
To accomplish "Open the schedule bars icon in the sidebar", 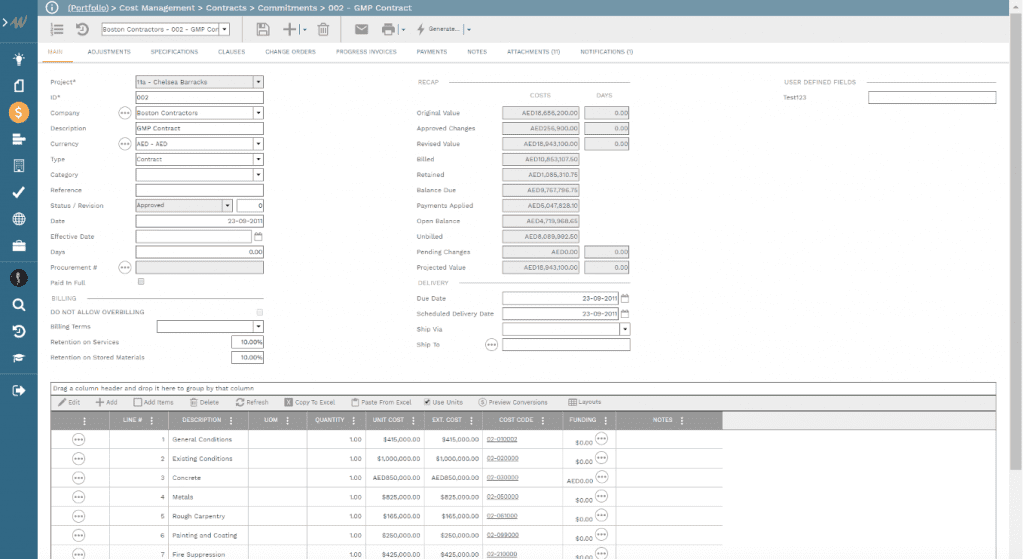I will coord(19,139).
